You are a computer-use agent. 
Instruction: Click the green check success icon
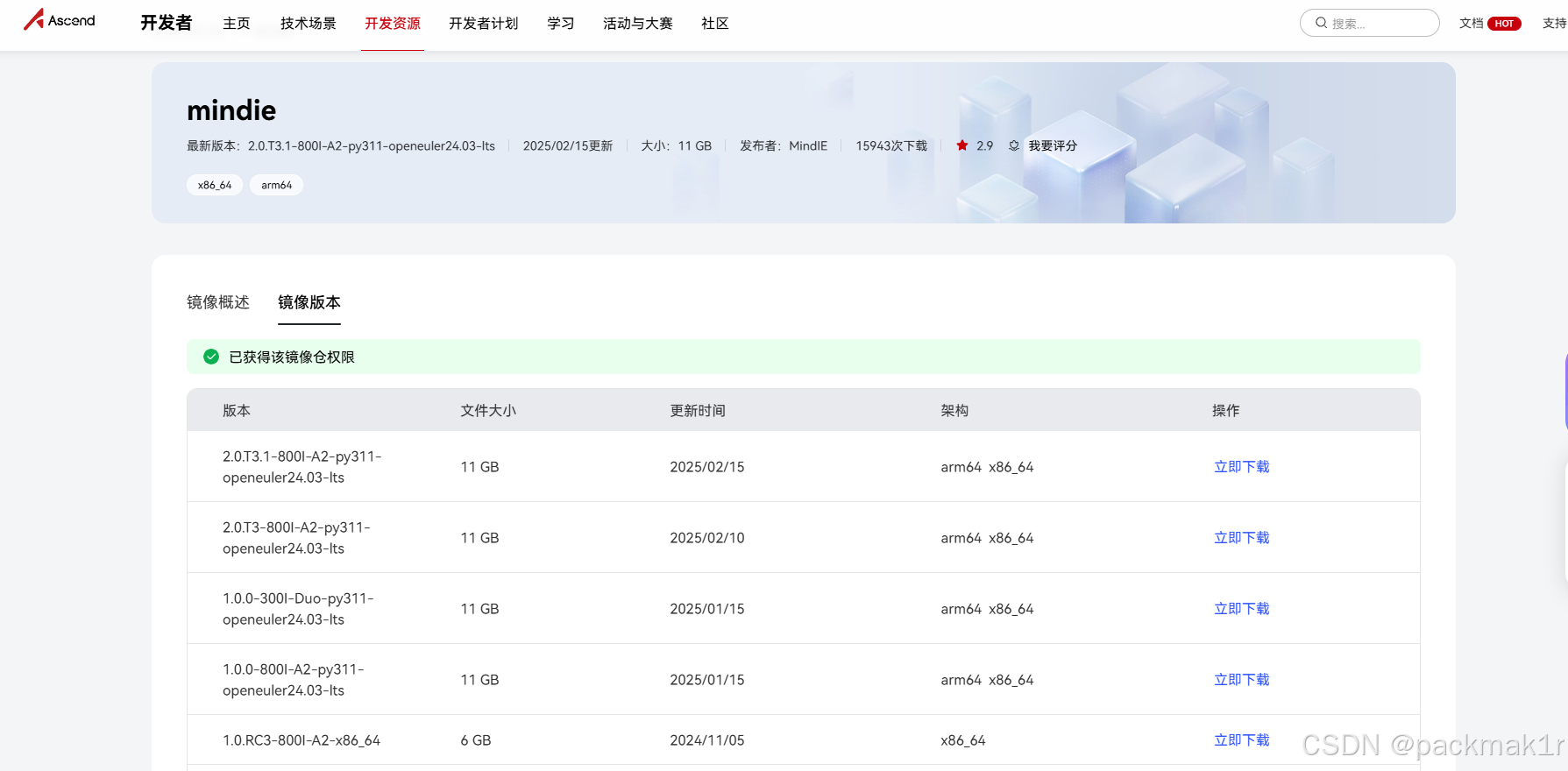211,357
